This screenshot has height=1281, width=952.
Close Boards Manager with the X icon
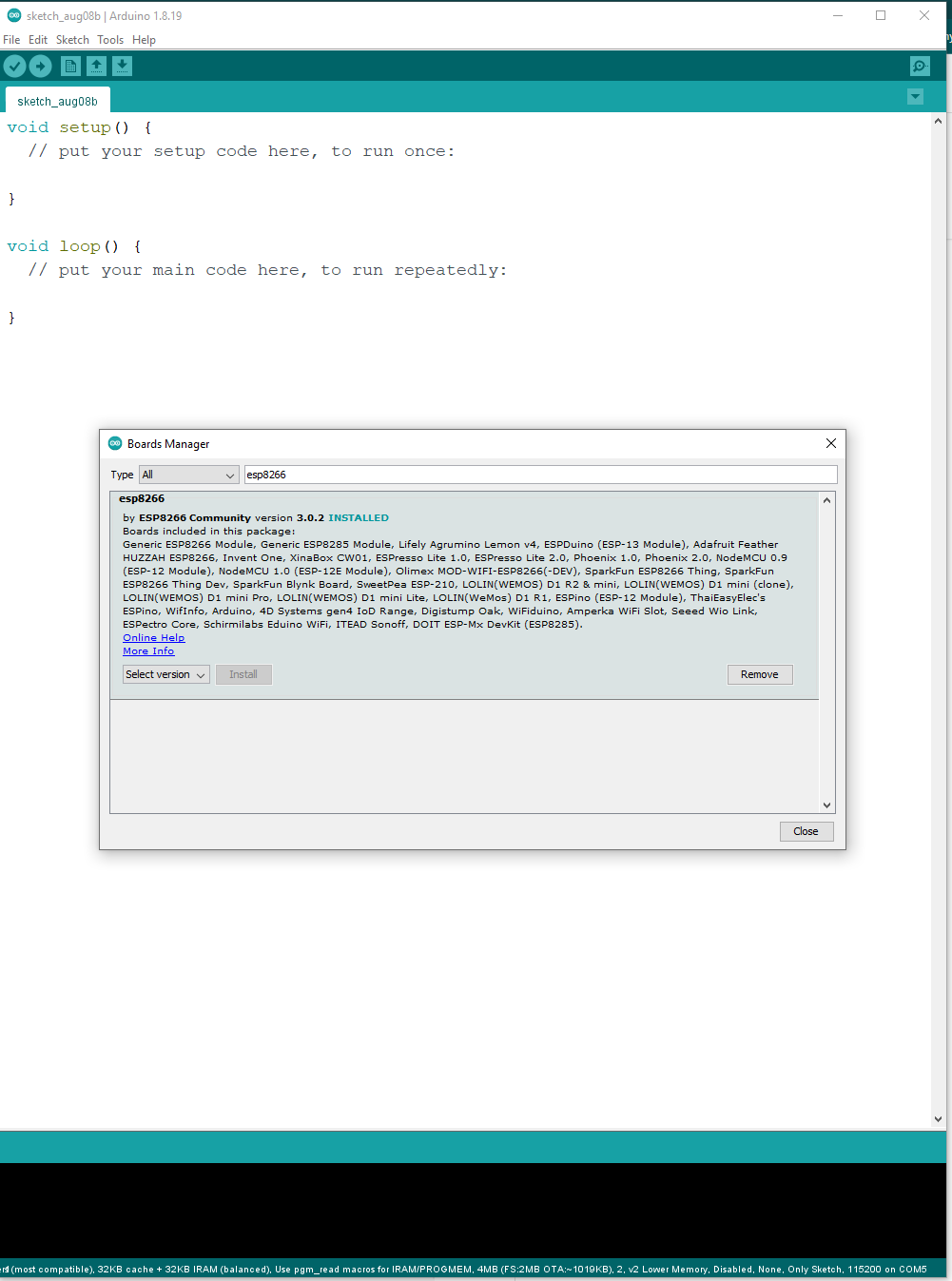(831, 443)
